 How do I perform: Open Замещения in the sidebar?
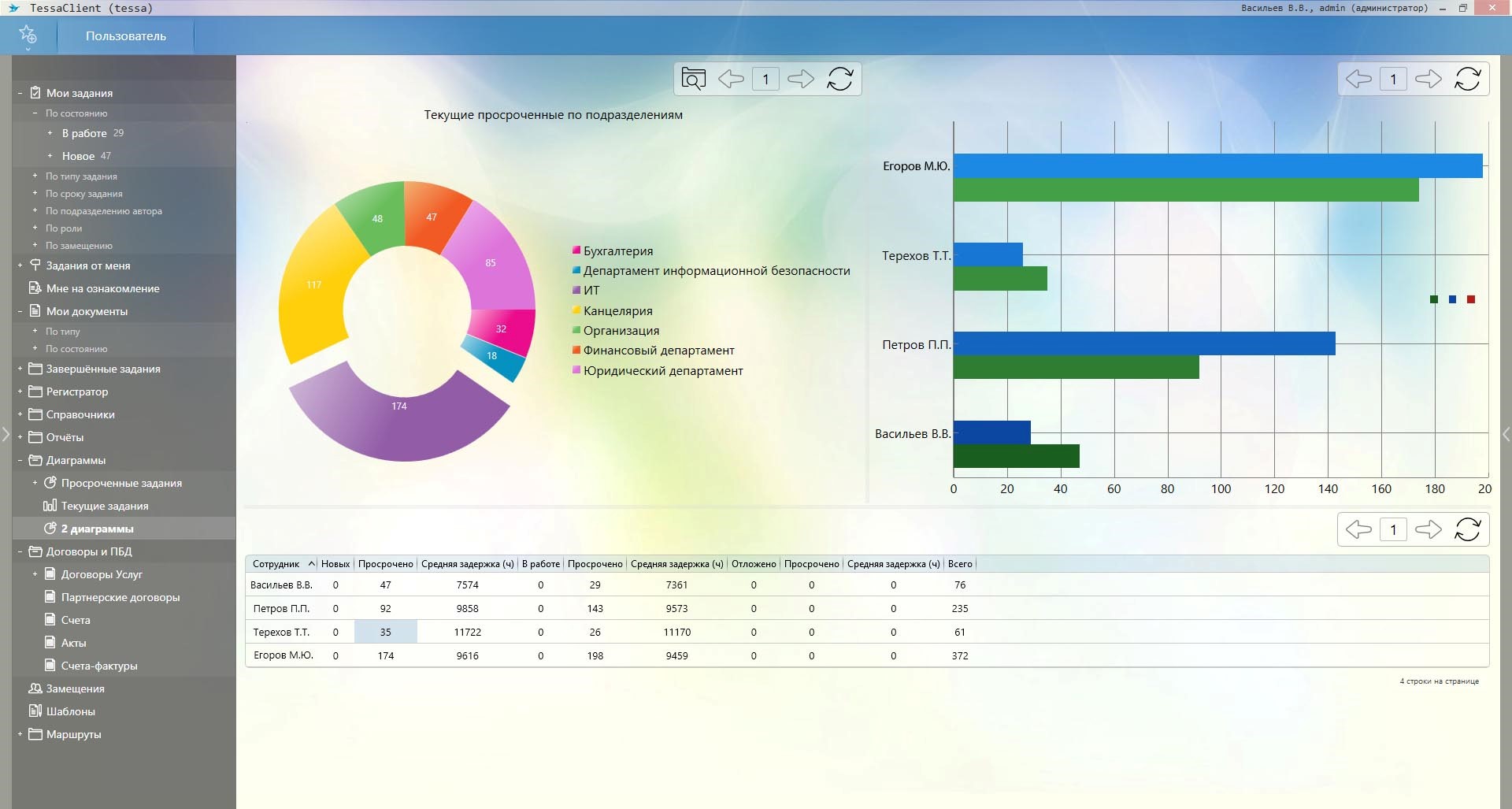[x=75, y=688]
